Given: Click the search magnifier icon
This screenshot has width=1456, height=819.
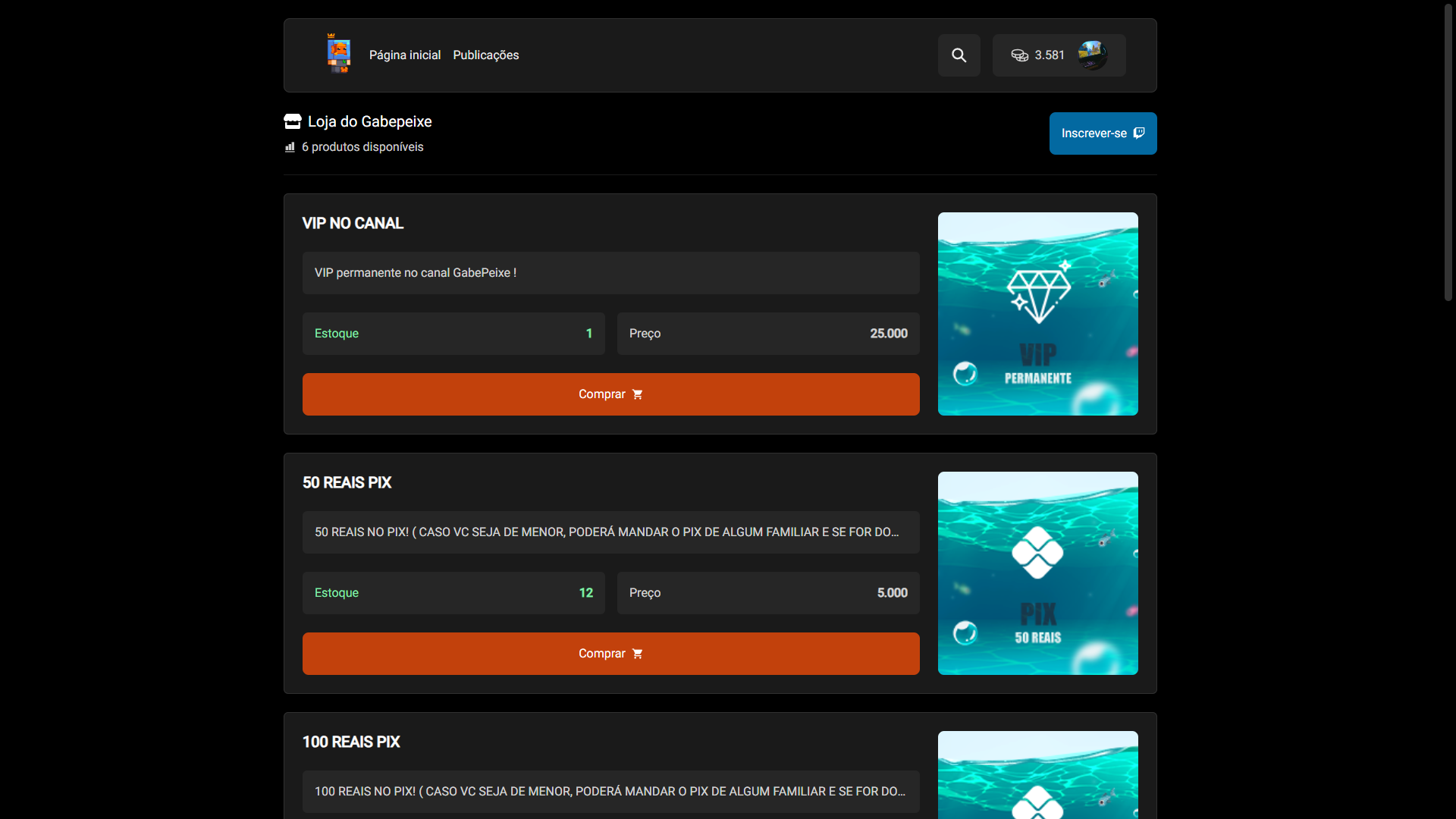Looking at the screenshot, I should point(959,55).
